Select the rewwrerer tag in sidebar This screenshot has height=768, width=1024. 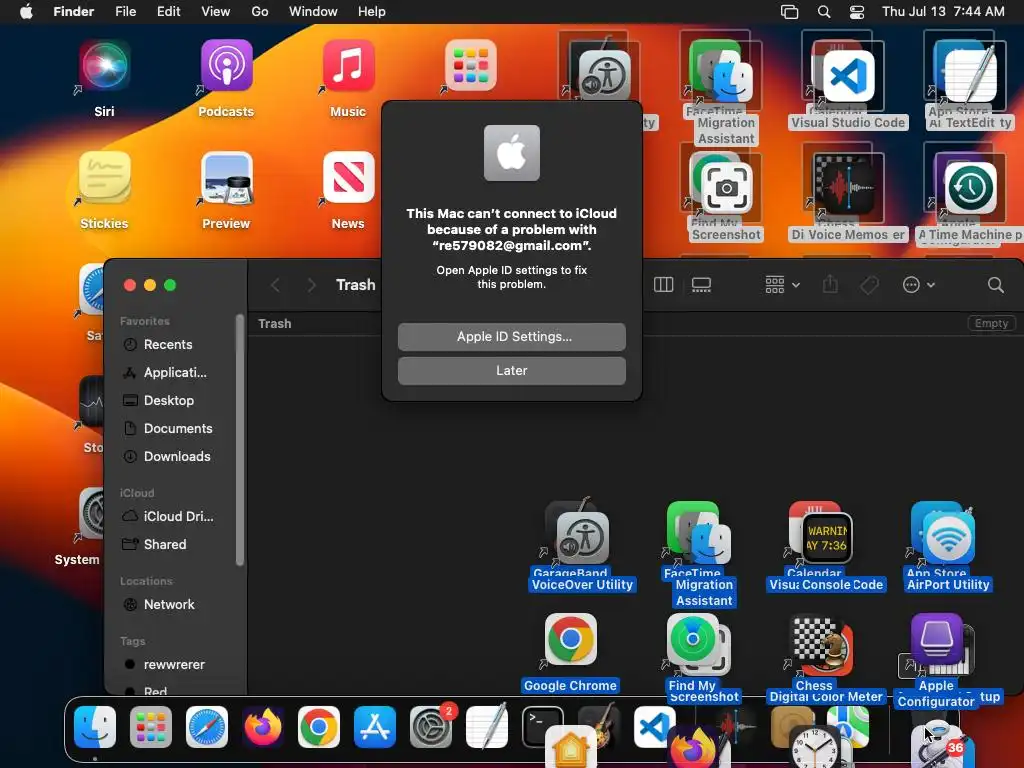click(174, 664)
